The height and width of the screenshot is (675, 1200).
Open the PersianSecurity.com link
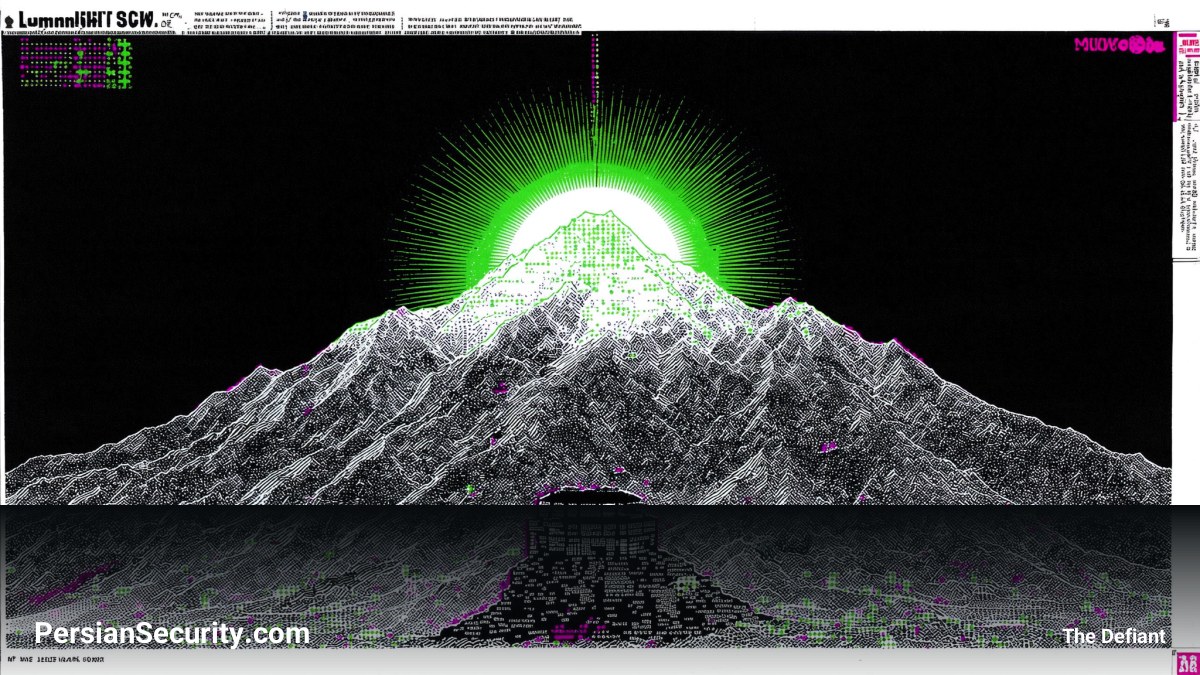pos(171,634)
